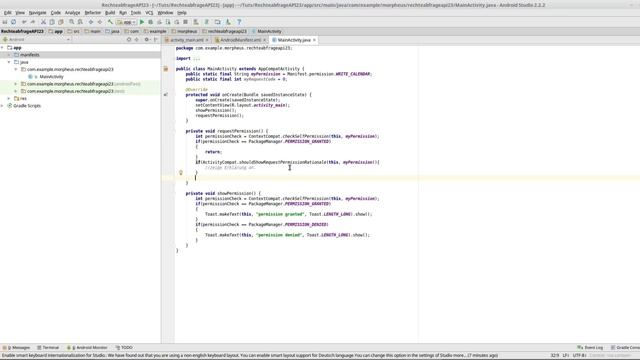
Task: Click Sync Project with Gradle Files icon
Action: (x=207, y=22)
